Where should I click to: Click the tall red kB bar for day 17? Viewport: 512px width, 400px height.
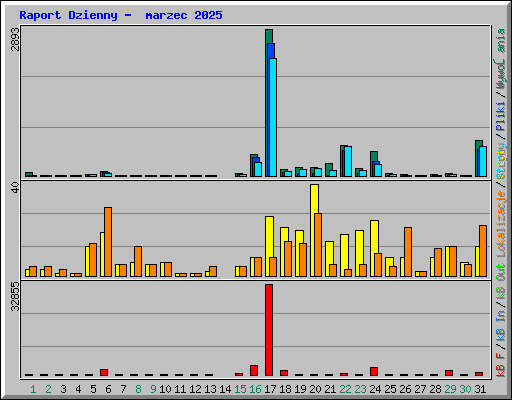point(269,330)
